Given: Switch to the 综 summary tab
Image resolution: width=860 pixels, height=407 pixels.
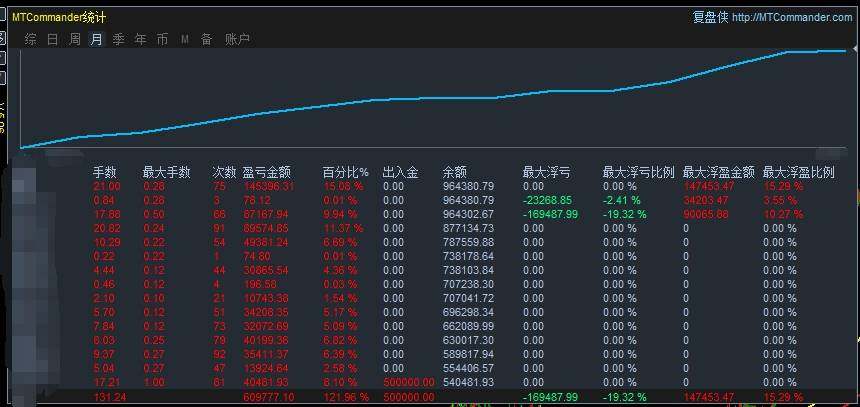Looking at the screenshot, I should point(31,39).
